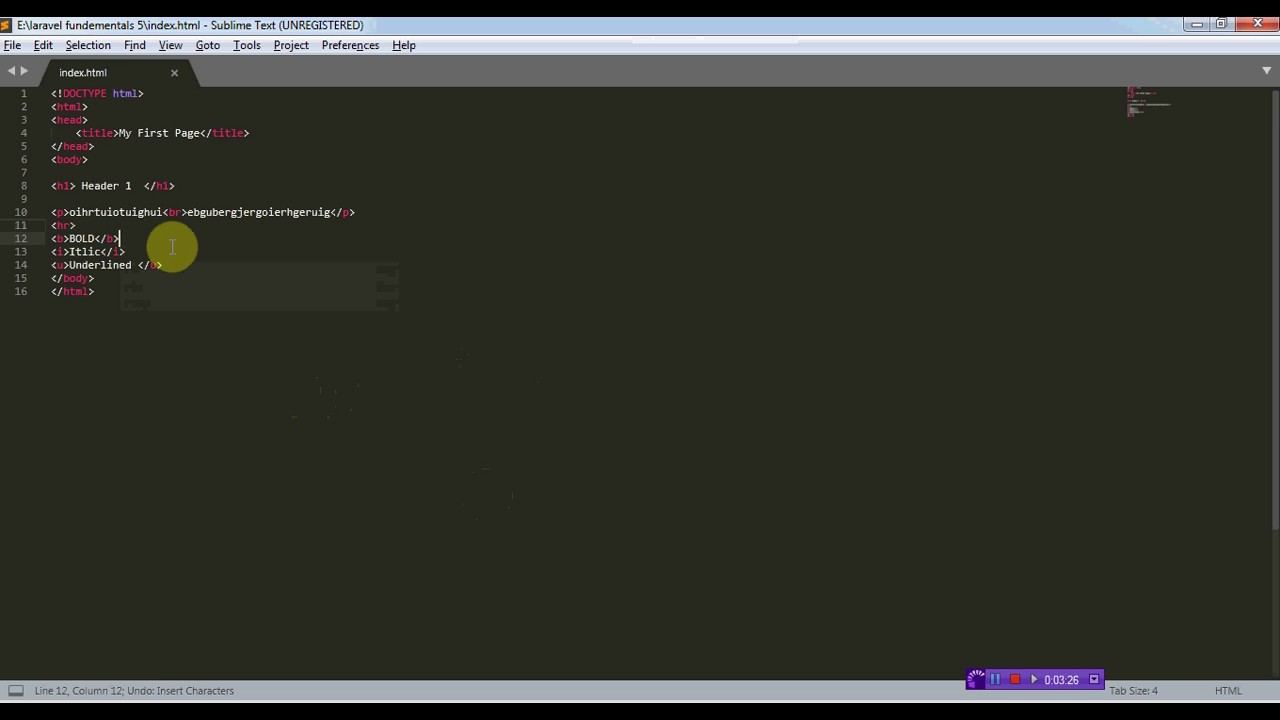Click the code minimap preview
This screenshot has height=720, width=1280.
1148,101
